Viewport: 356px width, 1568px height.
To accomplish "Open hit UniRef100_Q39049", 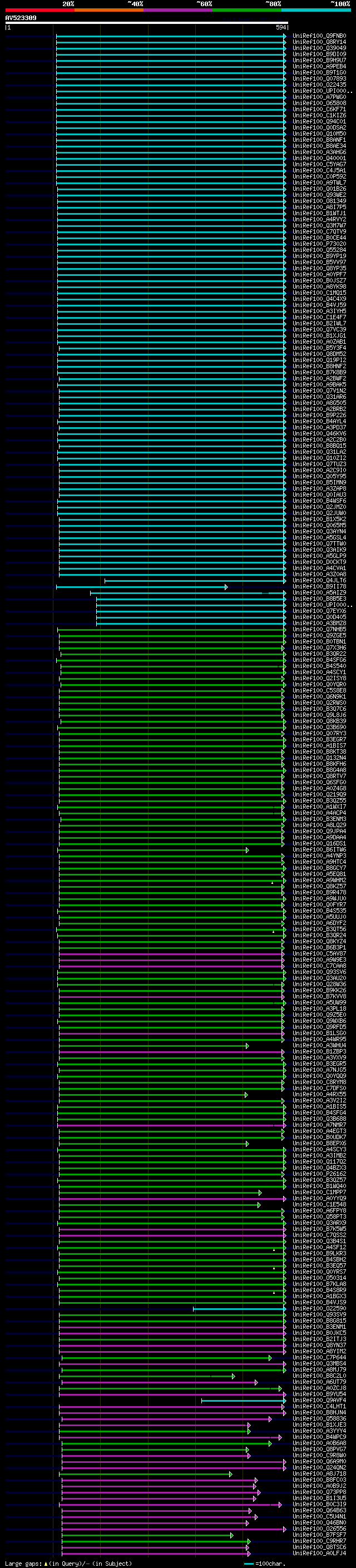I will (x=319, y=48).
